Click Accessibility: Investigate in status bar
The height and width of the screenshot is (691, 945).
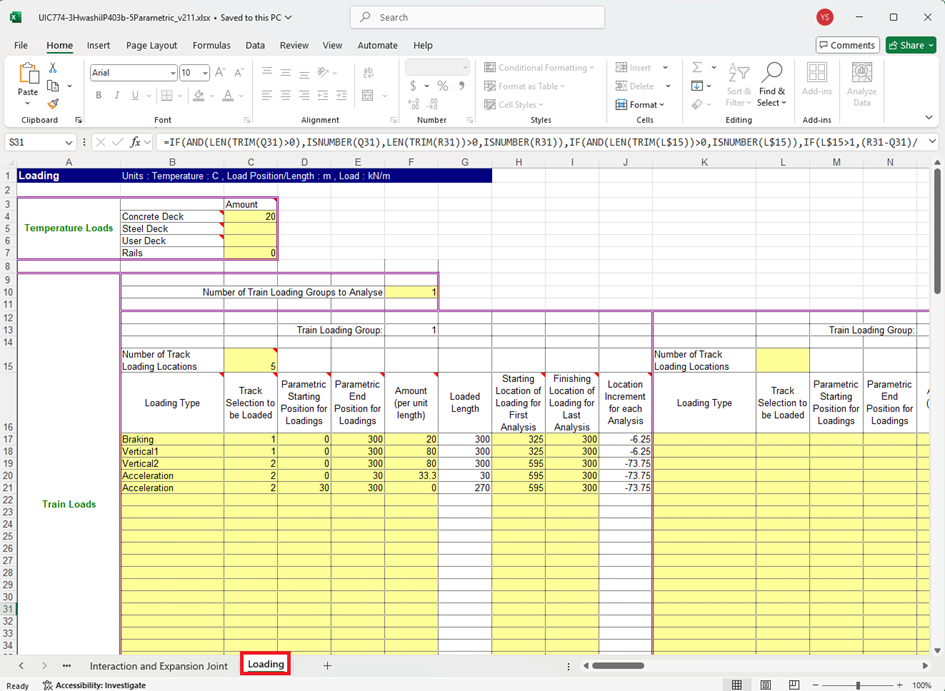[93, 685]
